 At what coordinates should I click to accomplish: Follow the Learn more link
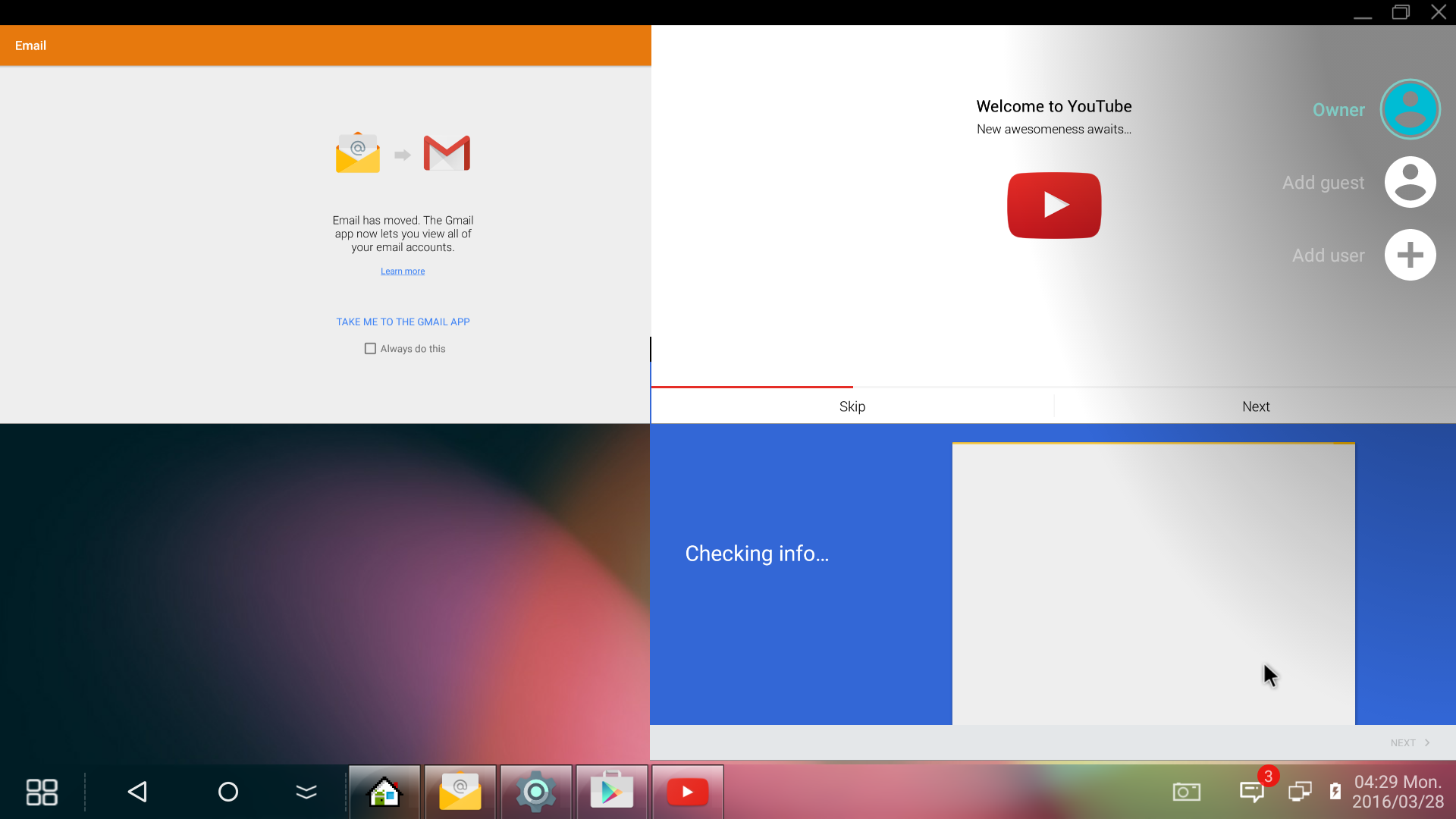coord(403,271)
